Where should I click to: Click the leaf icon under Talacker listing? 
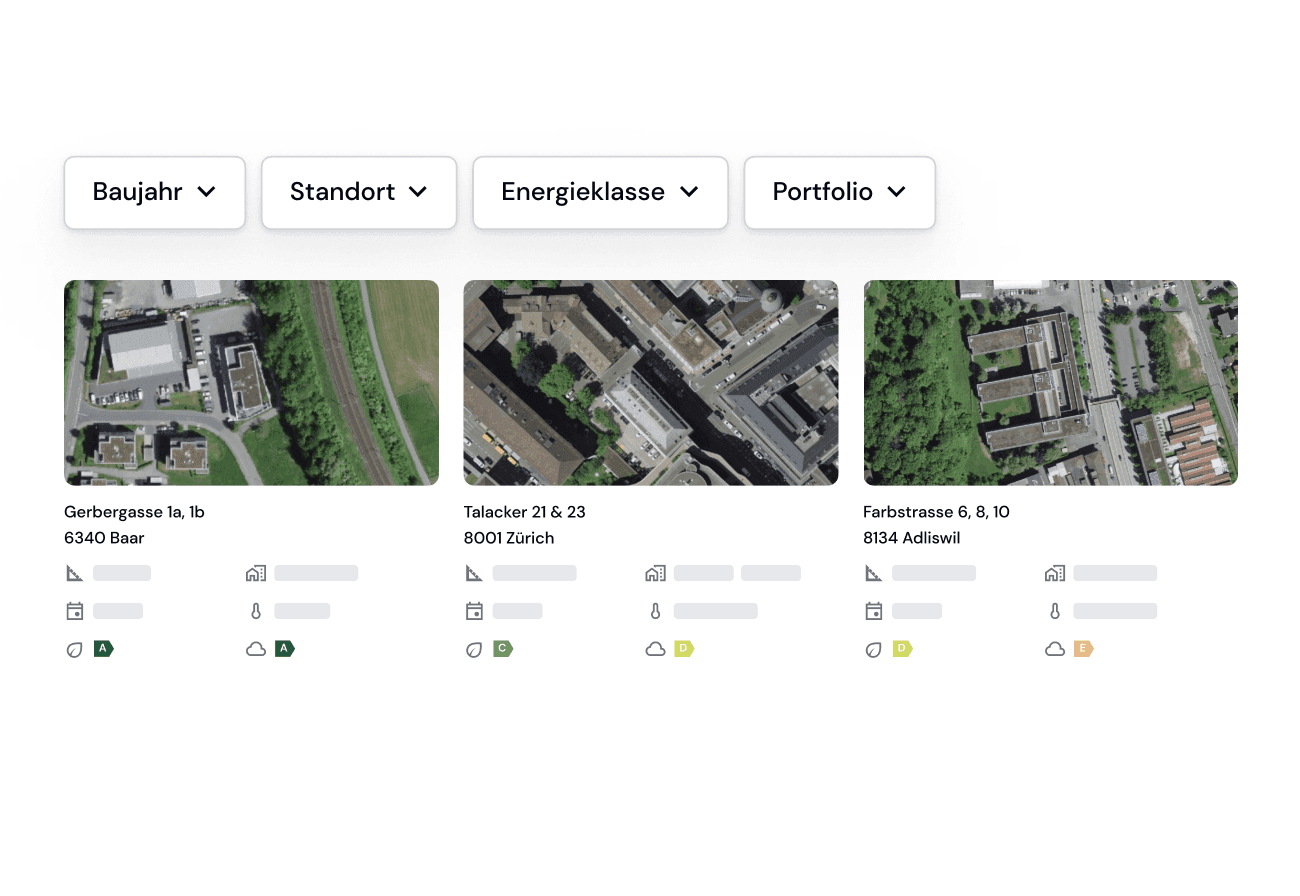(x=474, y=649)
